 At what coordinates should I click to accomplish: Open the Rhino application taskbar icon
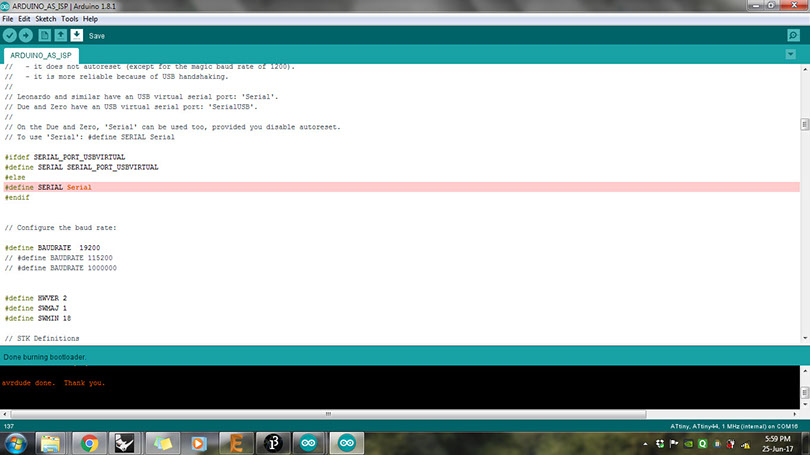click(124, 444)
